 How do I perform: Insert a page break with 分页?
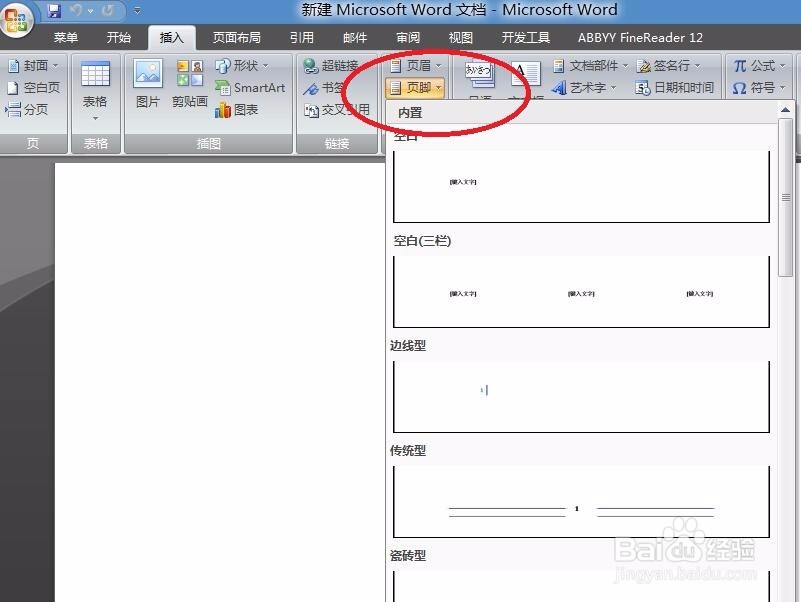27,109
